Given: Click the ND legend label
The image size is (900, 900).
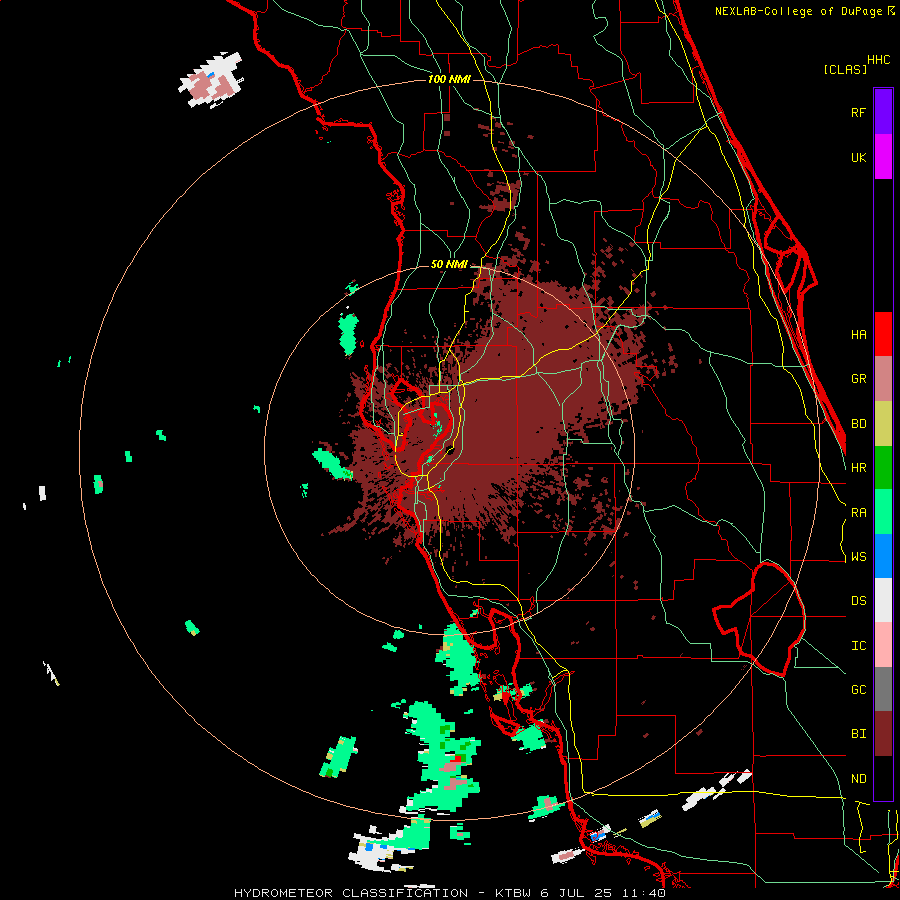Looking at the screenshot, I should click(858, 779).
